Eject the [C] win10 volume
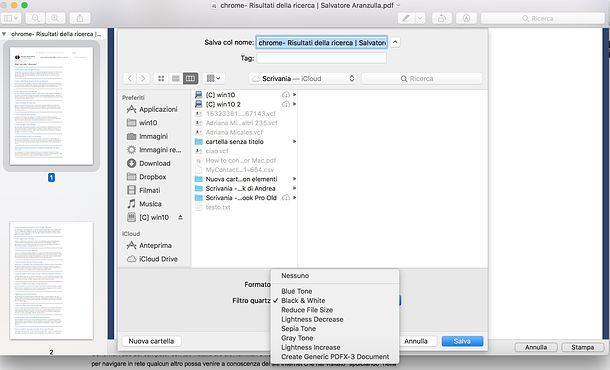The width and height of the screenshot is (610, 370). tap(181, 217)
